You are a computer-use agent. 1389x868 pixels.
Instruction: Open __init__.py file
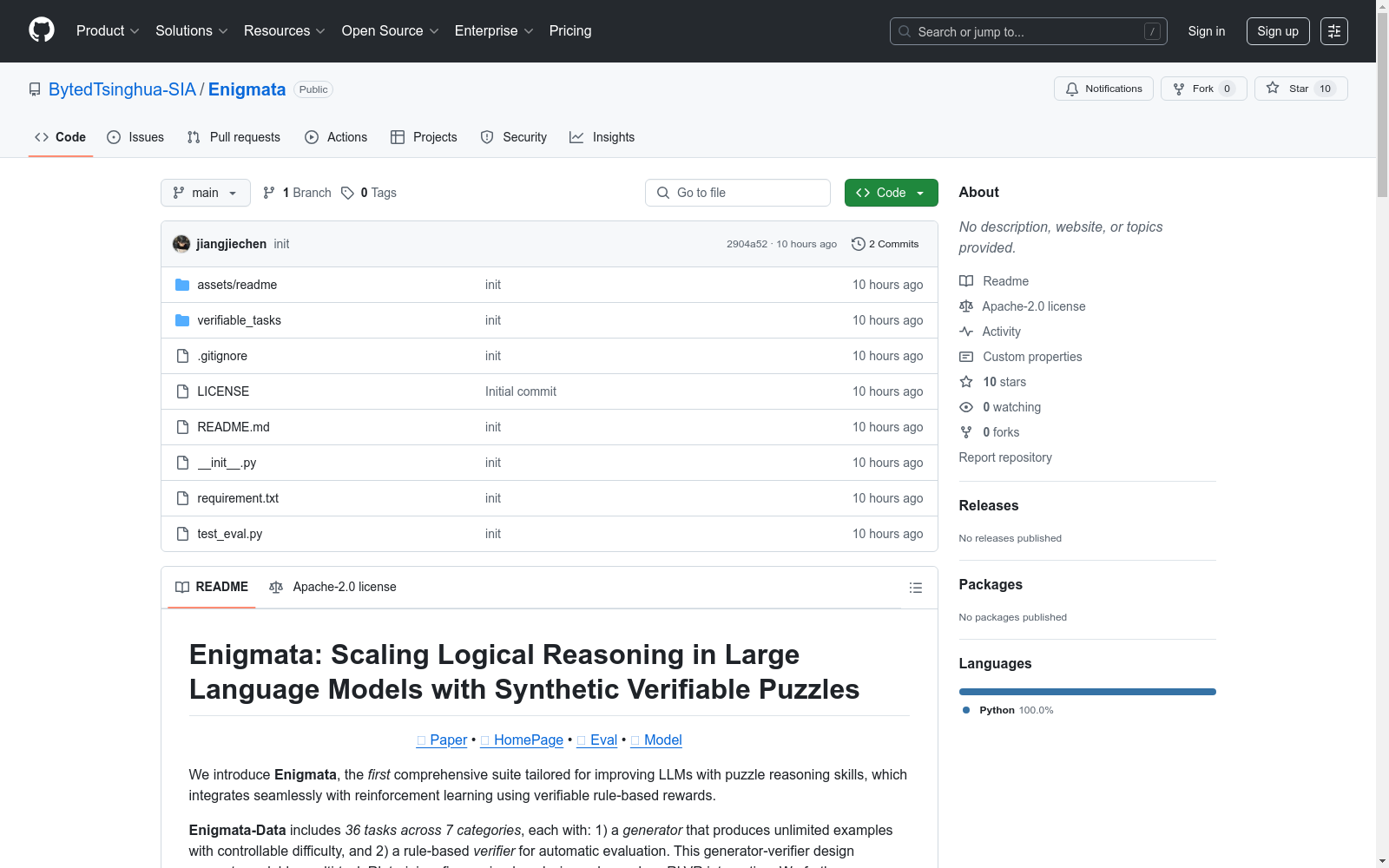[227, 463]
